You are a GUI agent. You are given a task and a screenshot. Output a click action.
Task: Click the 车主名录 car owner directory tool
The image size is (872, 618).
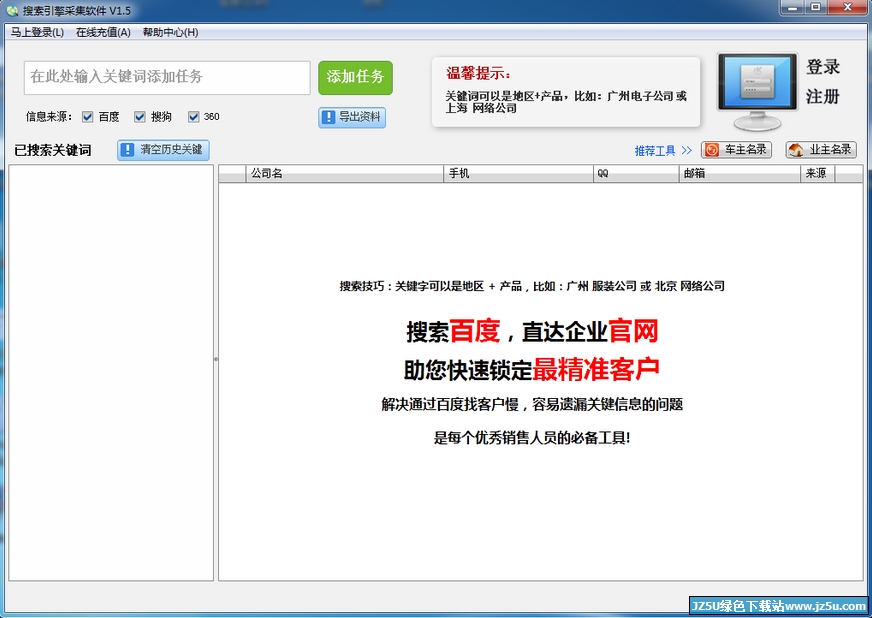tap(736, 150)
